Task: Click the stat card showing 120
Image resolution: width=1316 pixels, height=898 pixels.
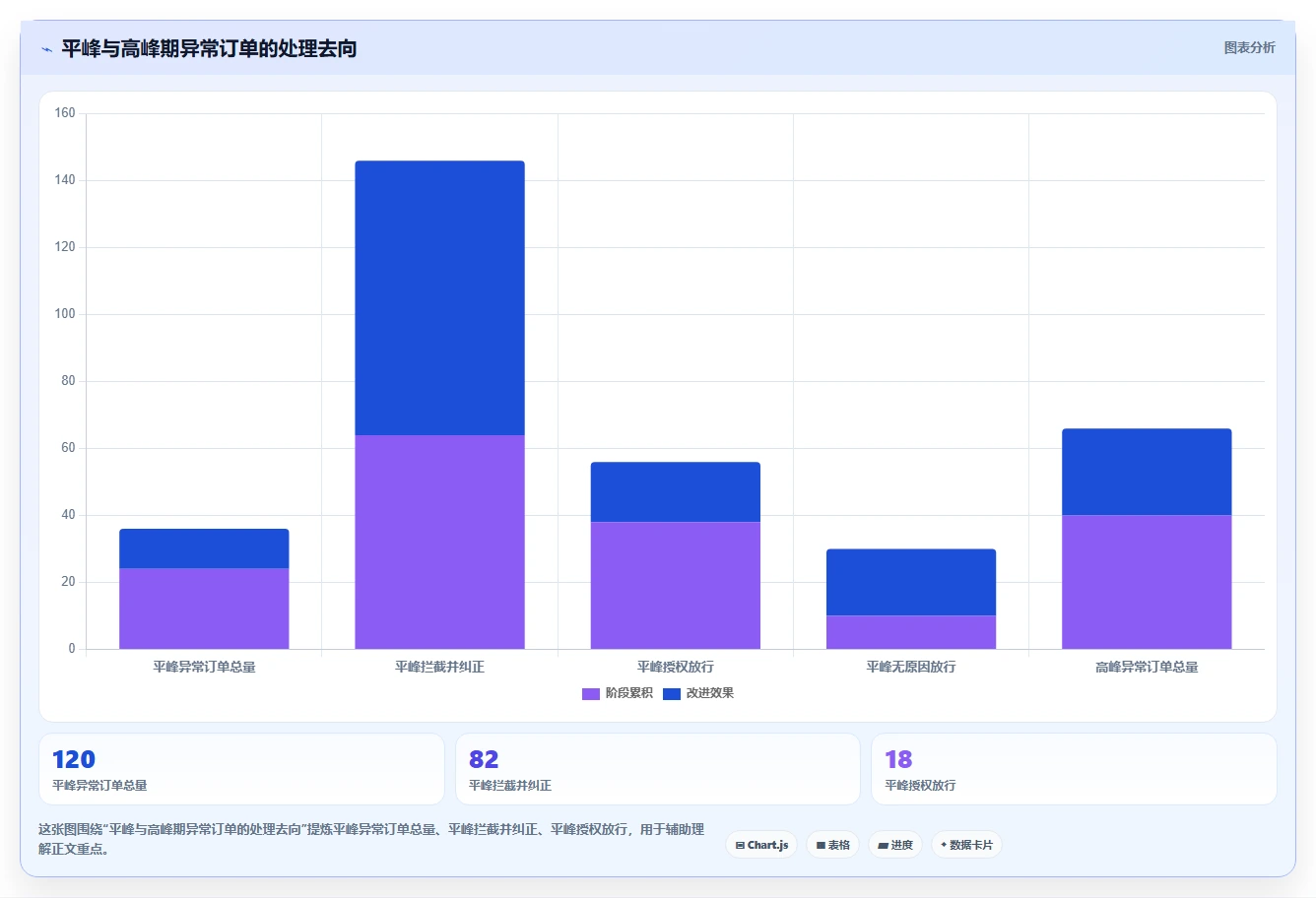Action: click(x=241, y=769)
